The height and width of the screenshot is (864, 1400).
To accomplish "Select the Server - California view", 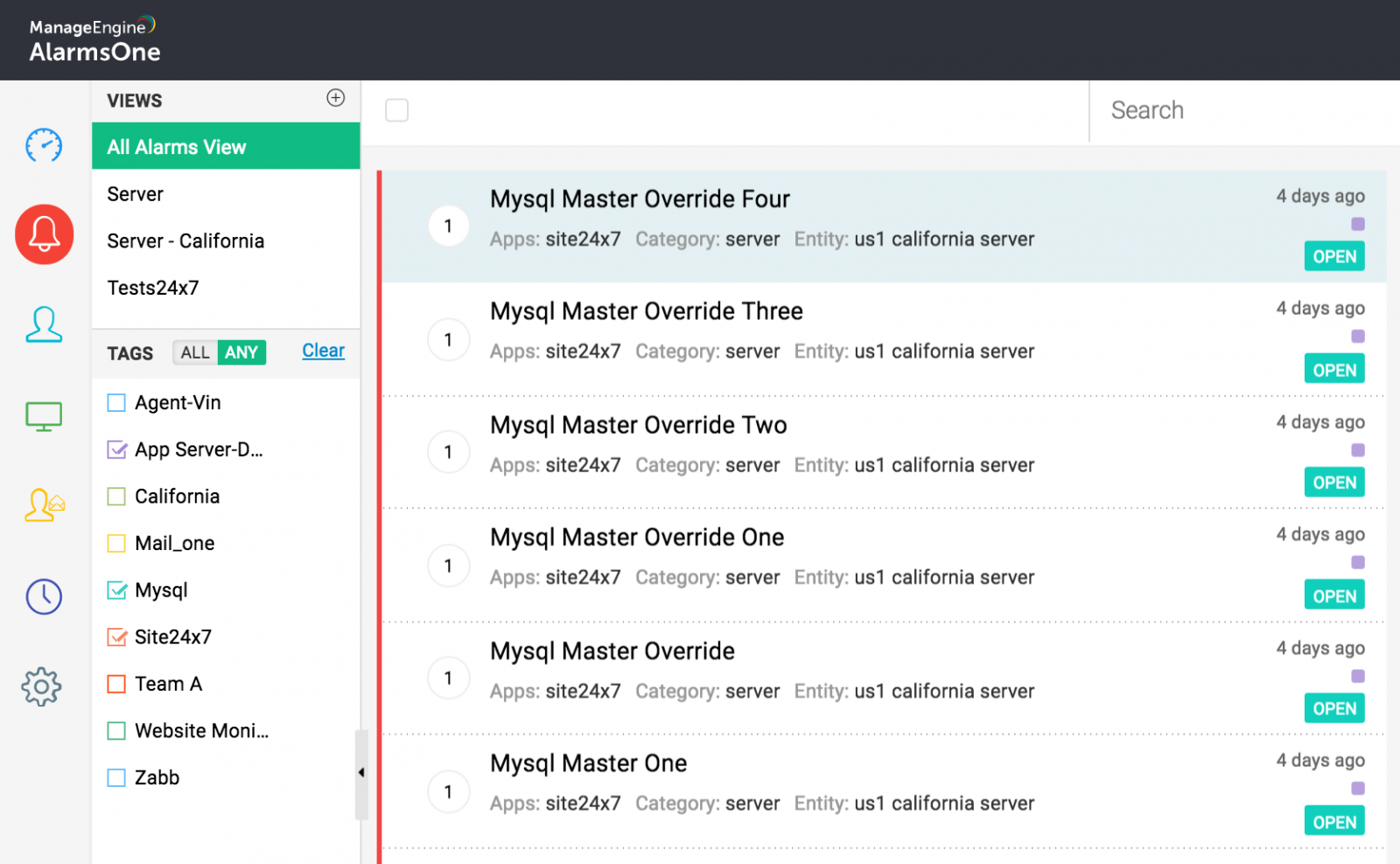I will click(226, 240).
